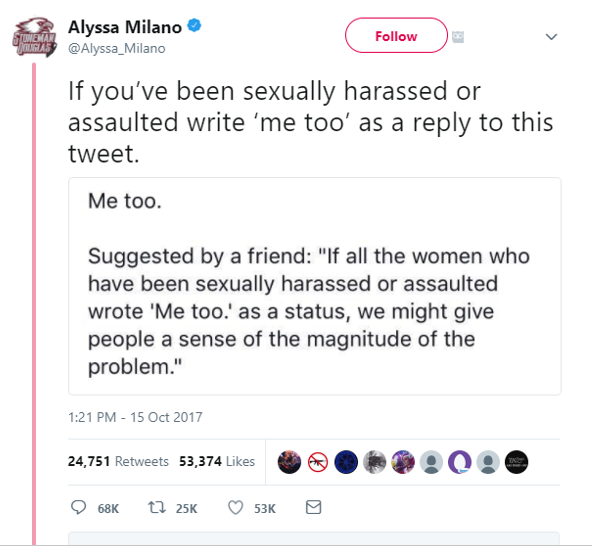Viewport: 592px width, 546px height.
Task: Click the 'Me too.' quoted image card
Action: pyautogui.click(x=314, y=286)
